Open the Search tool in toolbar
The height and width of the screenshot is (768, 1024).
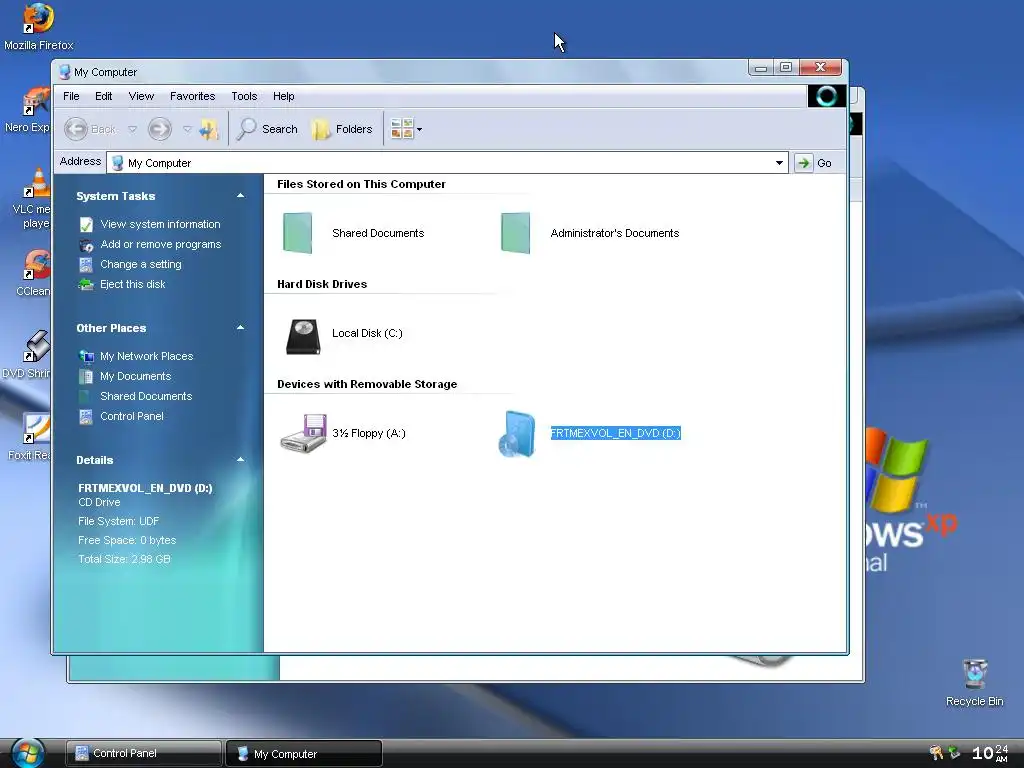click(x=268, y=129)
